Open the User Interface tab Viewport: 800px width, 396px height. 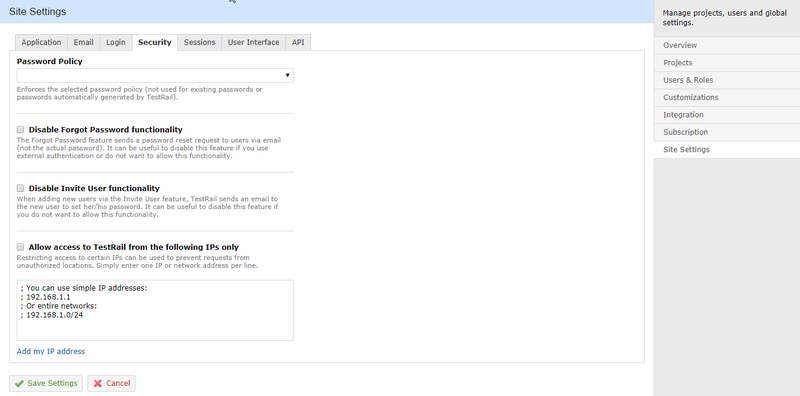pos(254,42)
